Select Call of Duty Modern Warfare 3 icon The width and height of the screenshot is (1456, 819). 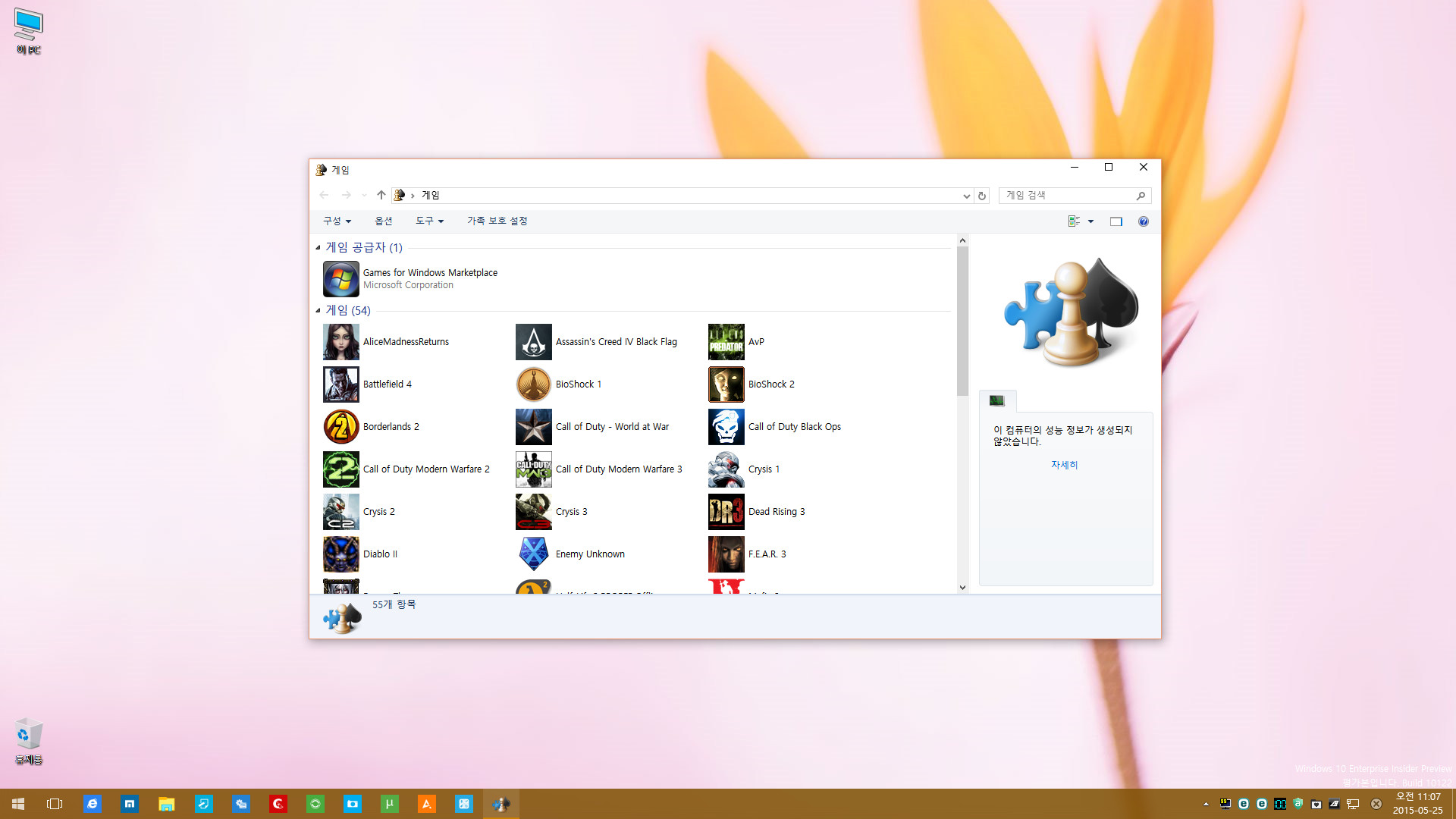point(534,469)
